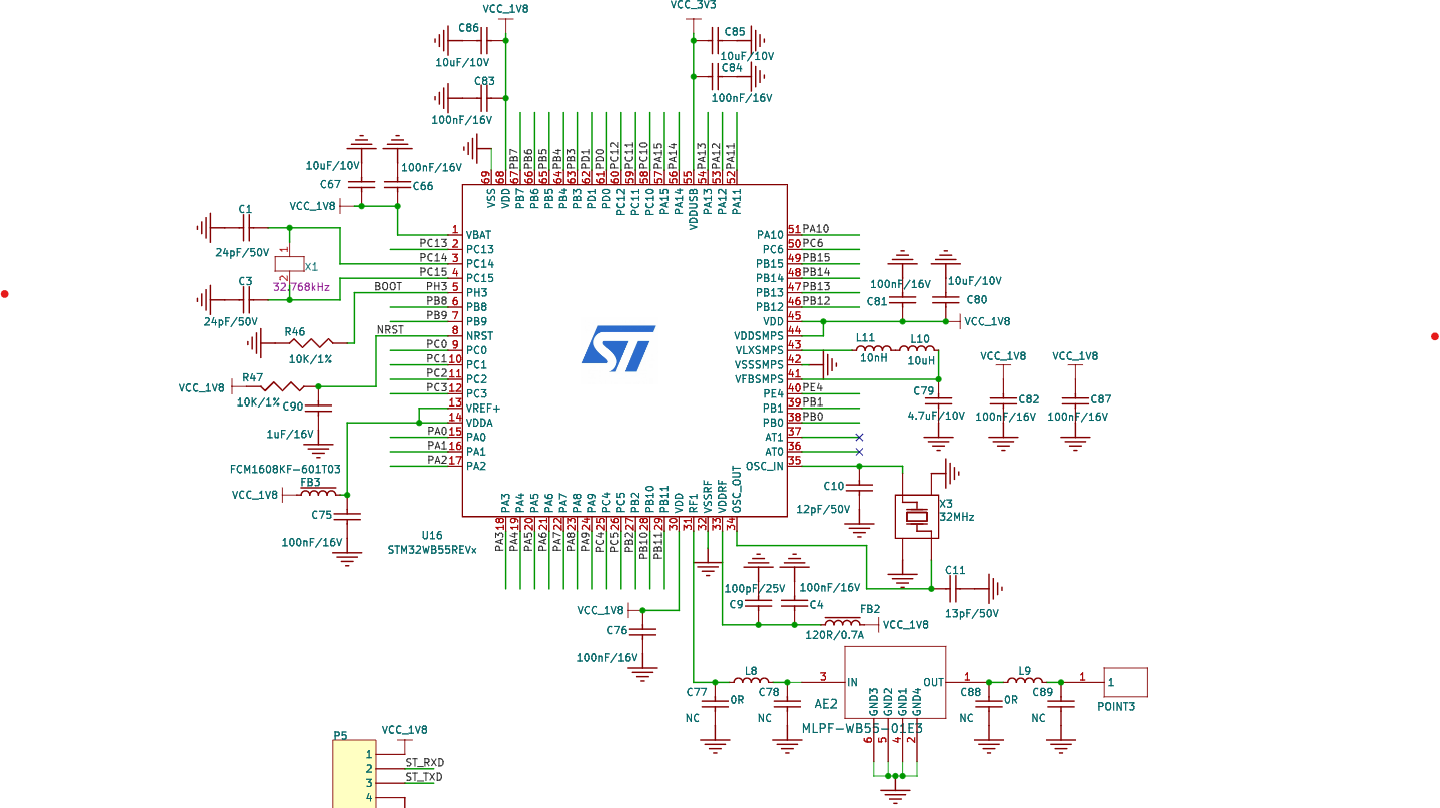Select the POINT3 connector box
1440x808 pixels.
tap(1126, 681)
